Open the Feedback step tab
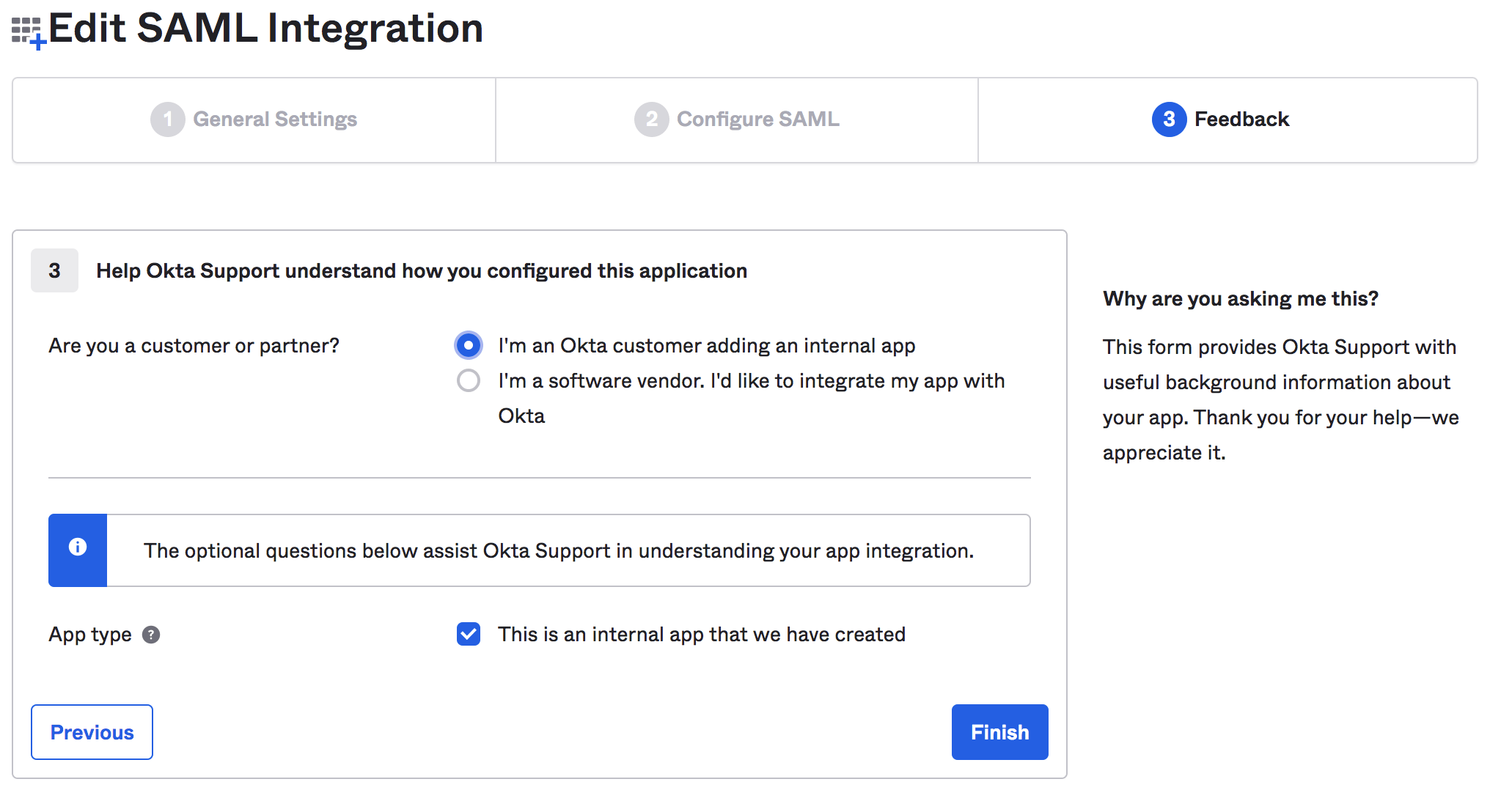 pos(1241,119)
